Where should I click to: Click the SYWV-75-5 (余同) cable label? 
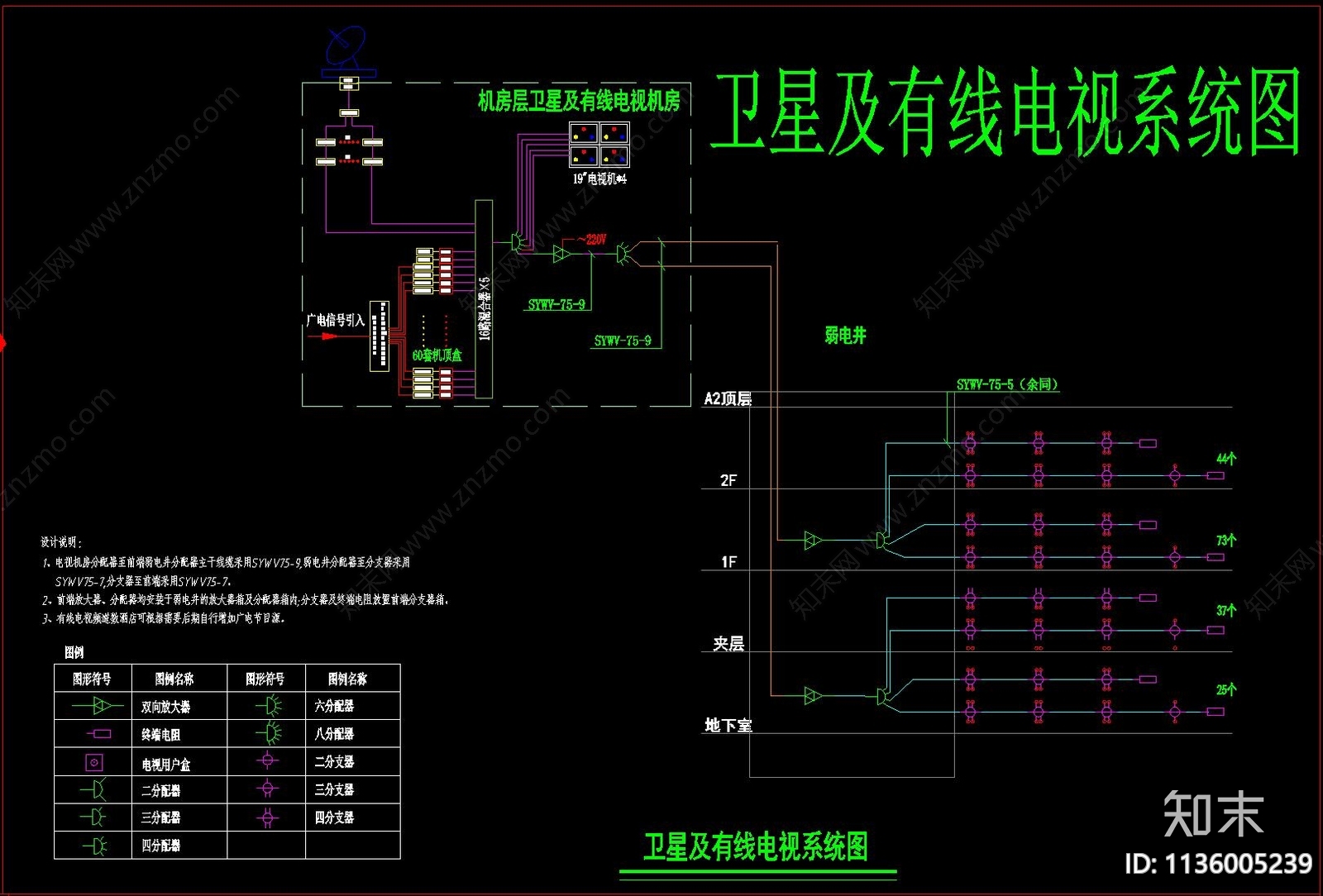(1007, 384)
